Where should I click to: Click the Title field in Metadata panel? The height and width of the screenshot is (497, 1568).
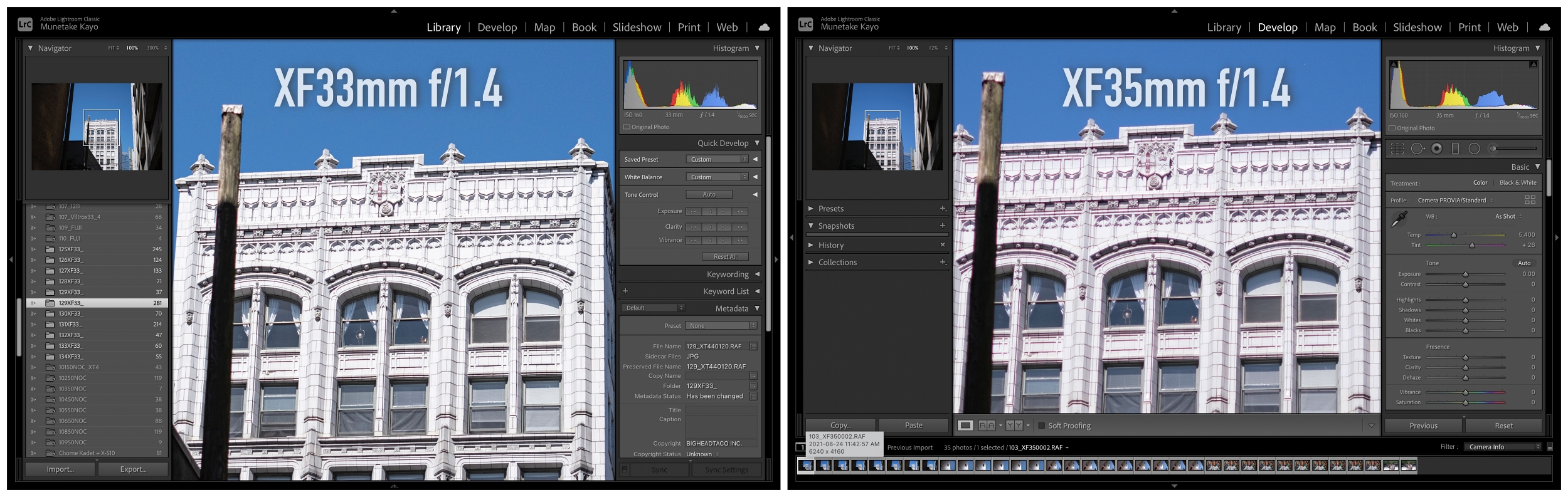click(x=721, y=410)
